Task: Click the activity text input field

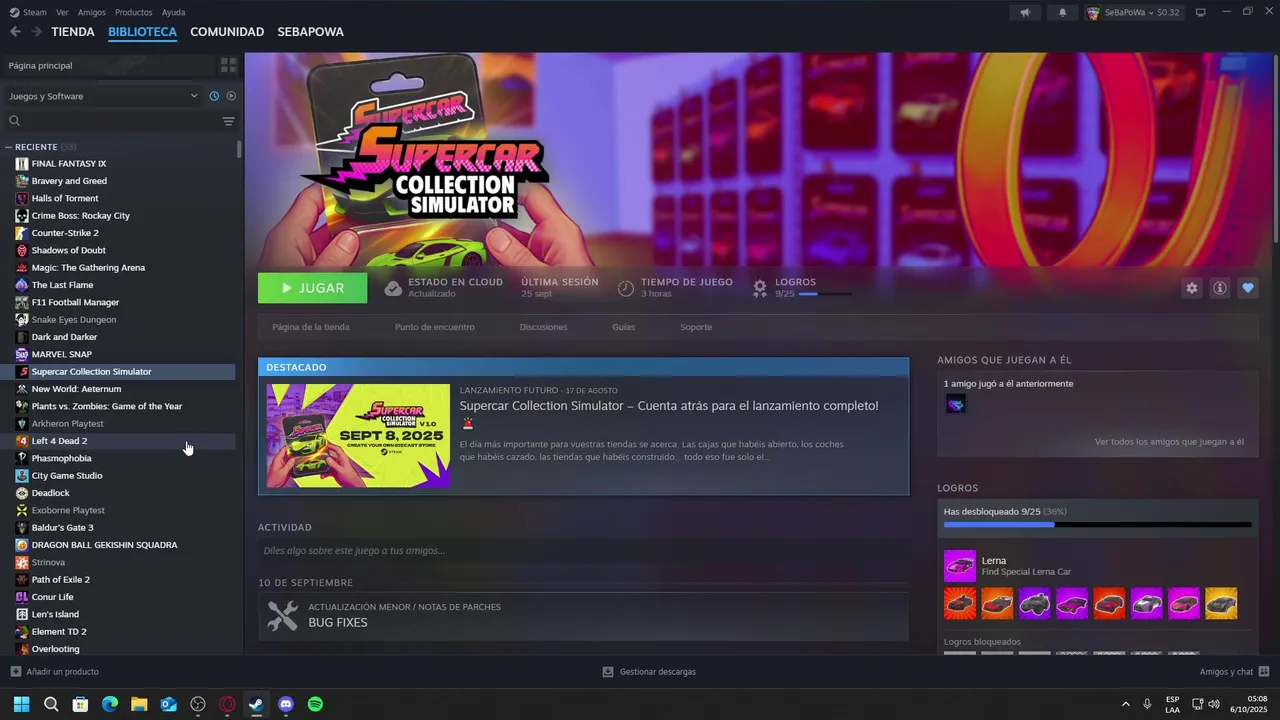Action: [584, 551]
